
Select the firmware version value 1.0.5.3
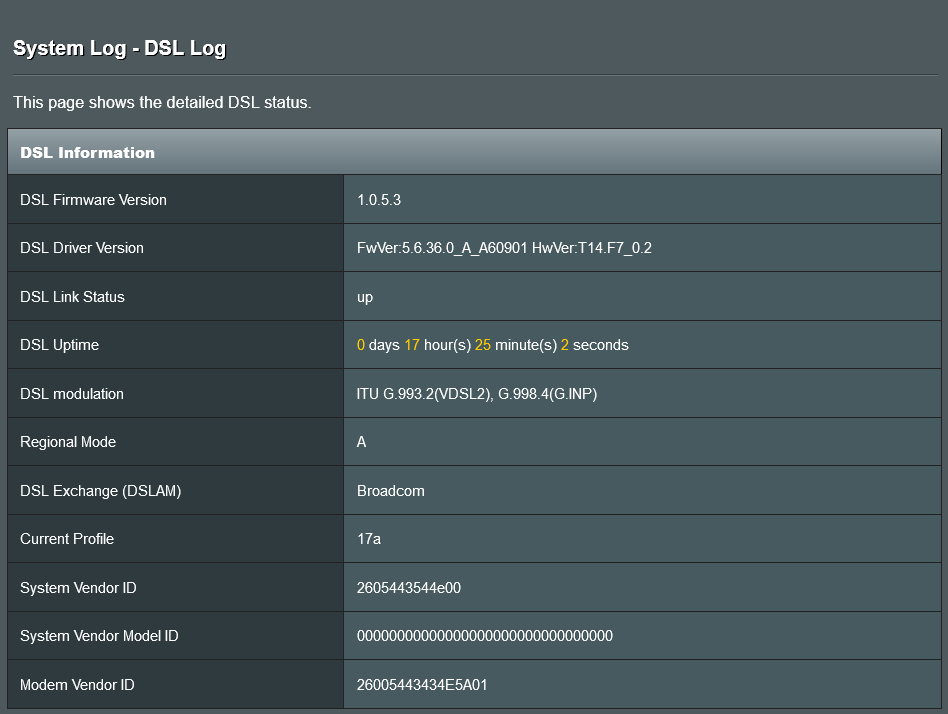point(380,200)
